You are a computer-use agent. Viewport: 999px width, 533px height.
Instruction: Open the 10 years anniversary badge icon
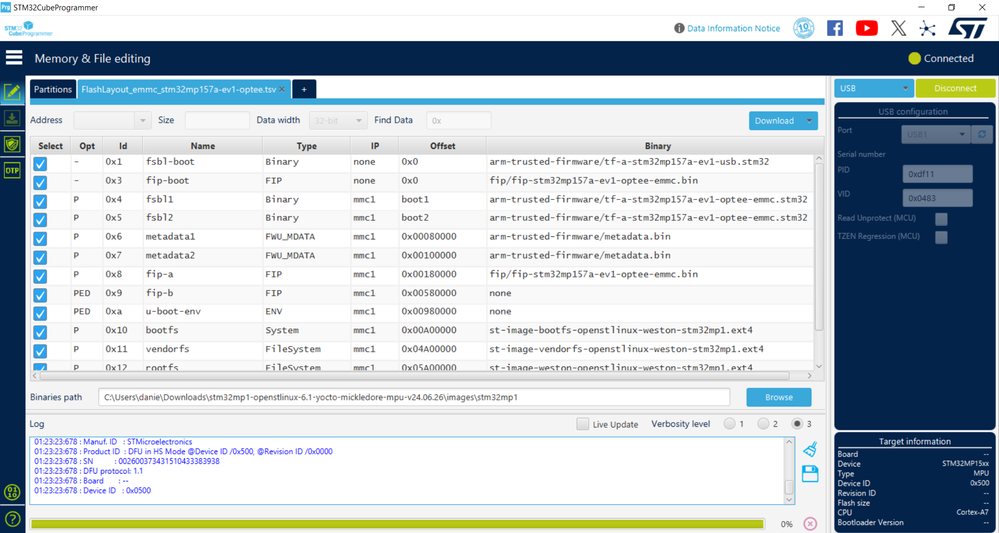[804, 28]
